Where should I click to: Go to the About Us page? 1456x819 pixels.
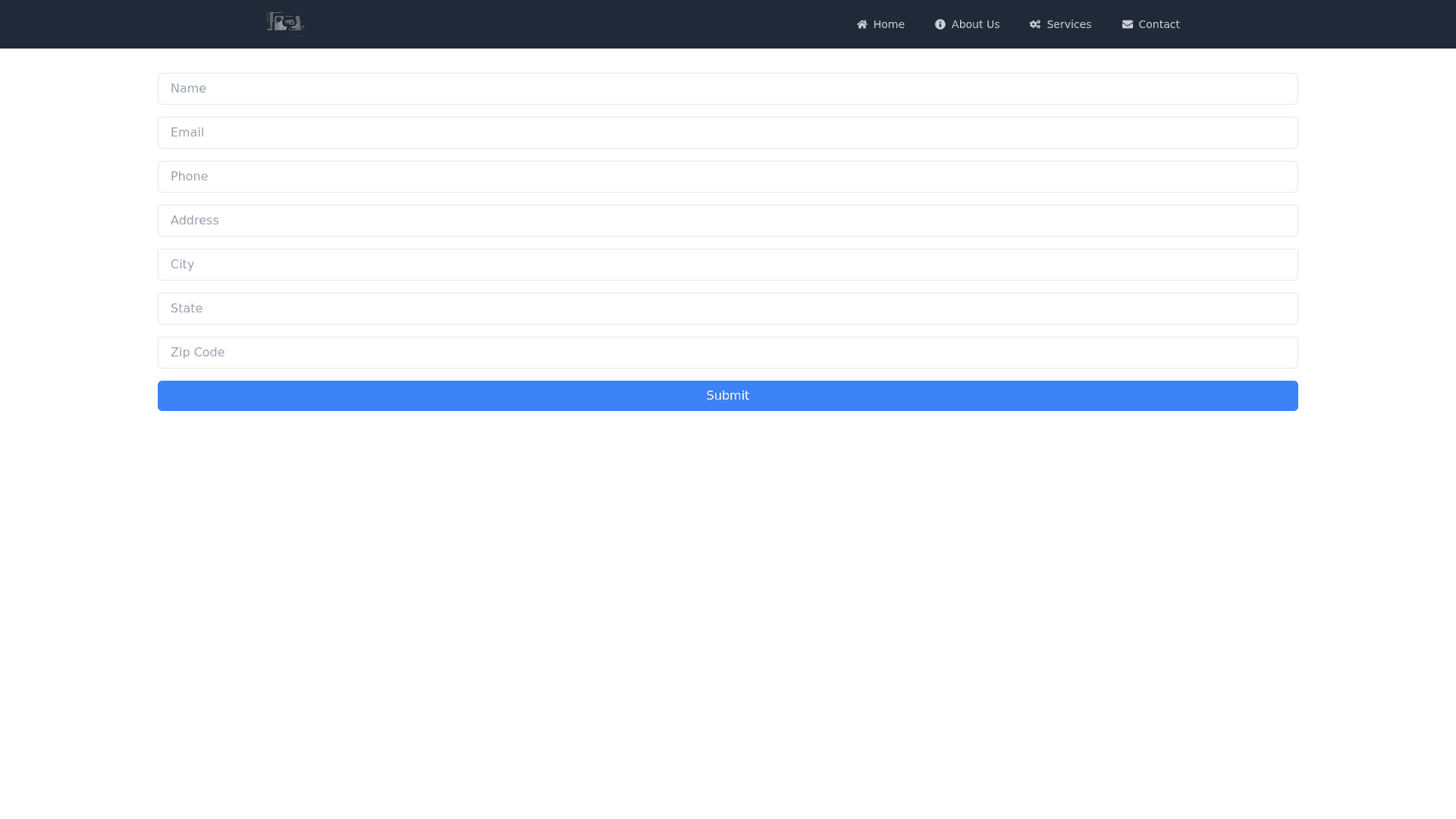click(x=975, y=24)
